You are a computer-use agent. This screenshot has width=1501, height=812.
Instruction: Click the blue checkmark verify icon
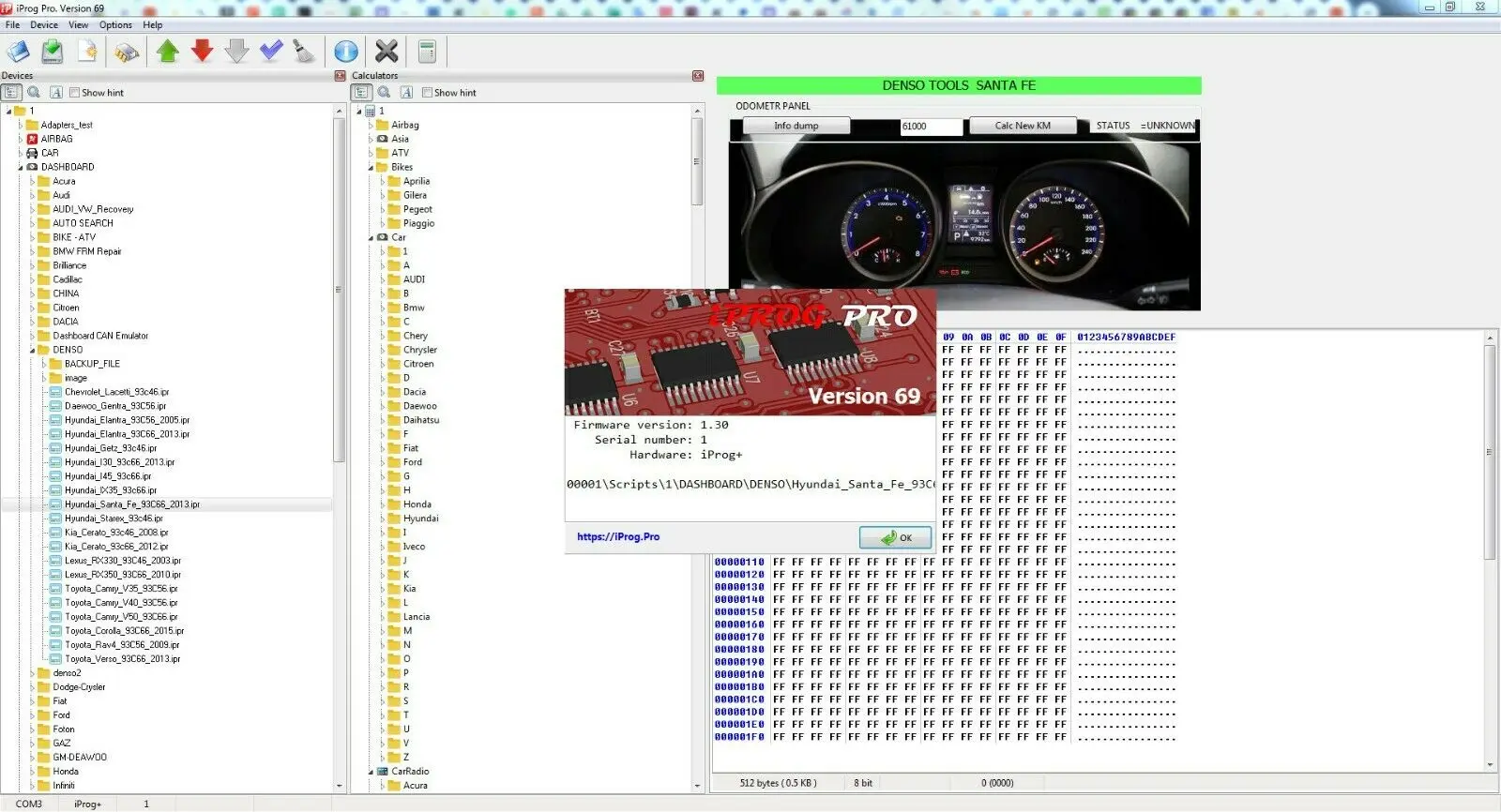point(271,52)
